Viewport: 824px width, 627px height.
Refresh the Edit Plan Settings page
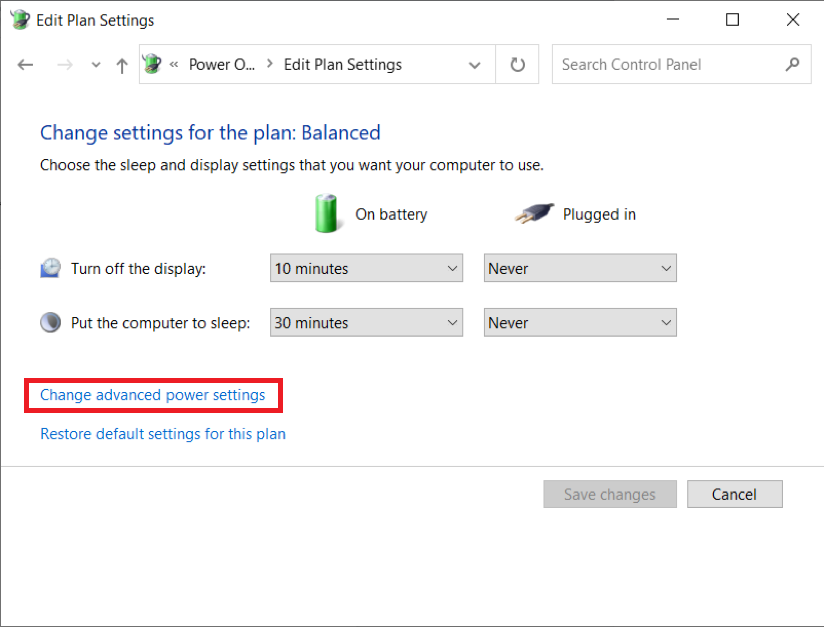pyautogui.click(x=518, y=64)
